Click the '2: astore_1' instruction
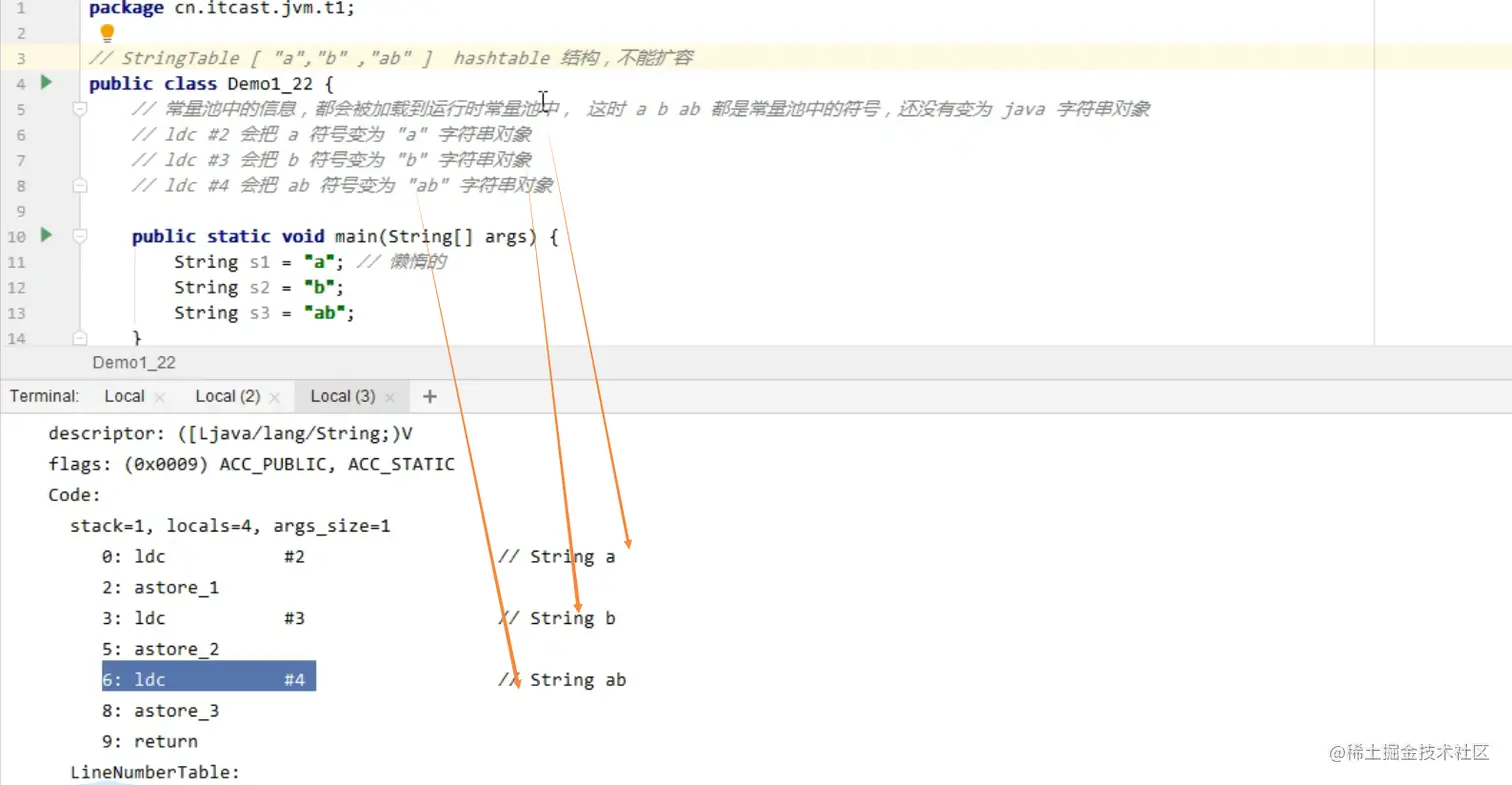 pyautogui.click(x=160, y=588)
